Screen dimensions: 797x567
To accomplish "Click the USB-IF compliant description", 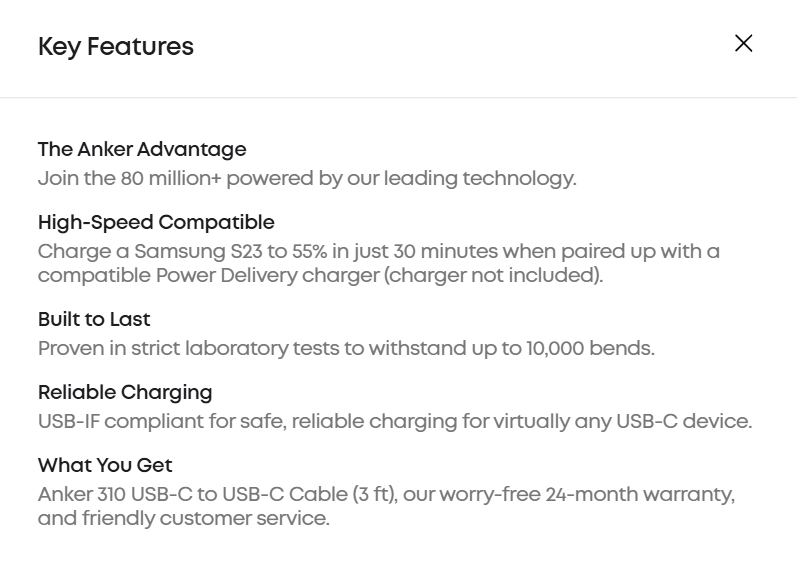I will click(395, 422).
